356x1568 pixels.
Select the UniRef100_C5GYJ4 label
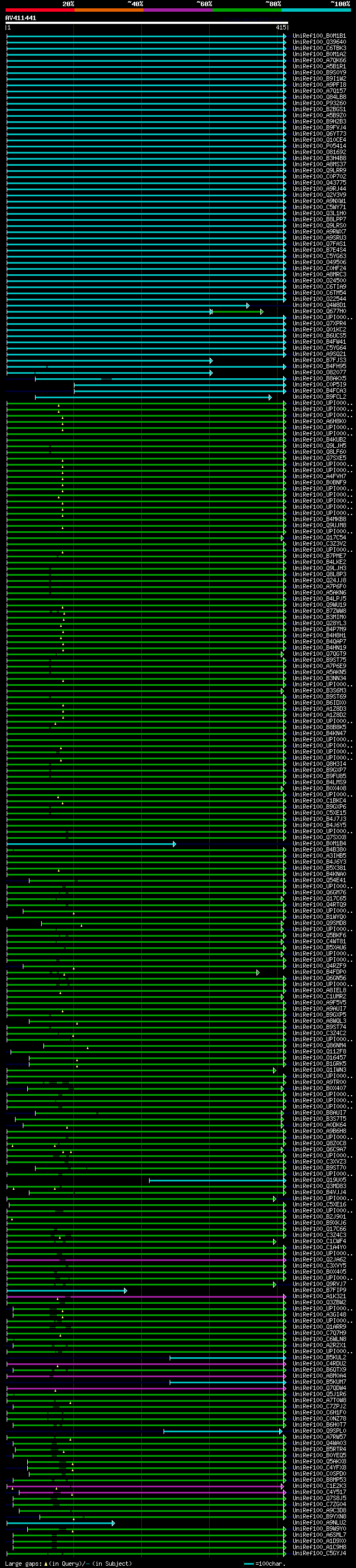pyautogui.click(x=319, y=1554)
